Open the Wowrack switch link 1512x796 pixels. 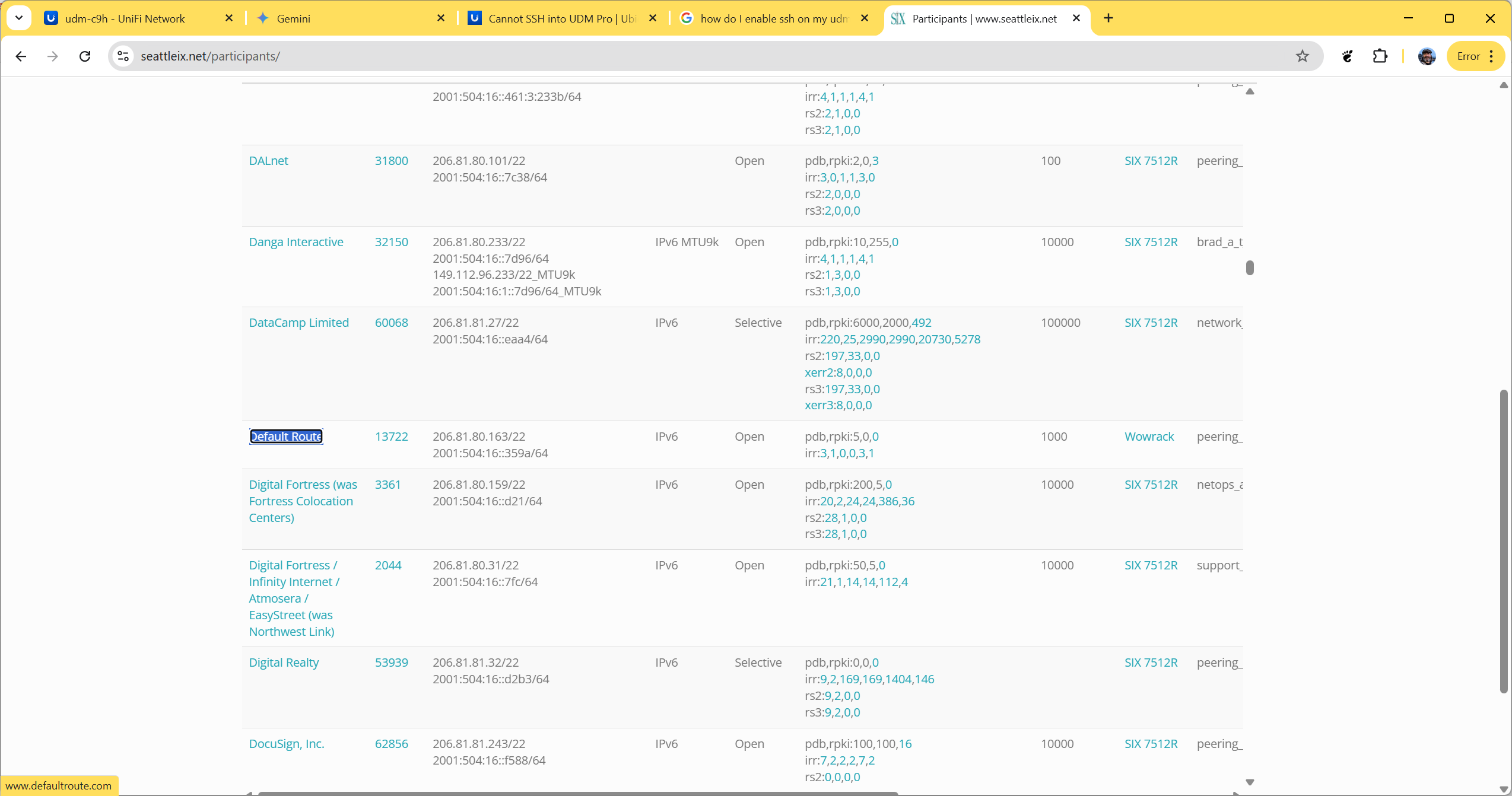pyautogui.click(x=1149, y=437)
